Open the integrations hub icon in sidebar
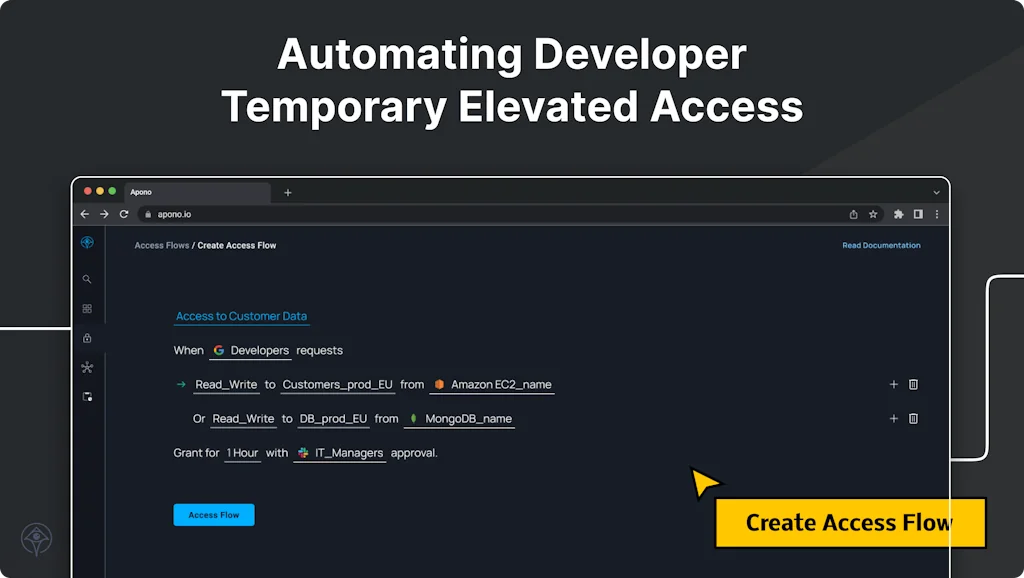The image size is (1024, 578). [x=87, y=368]
